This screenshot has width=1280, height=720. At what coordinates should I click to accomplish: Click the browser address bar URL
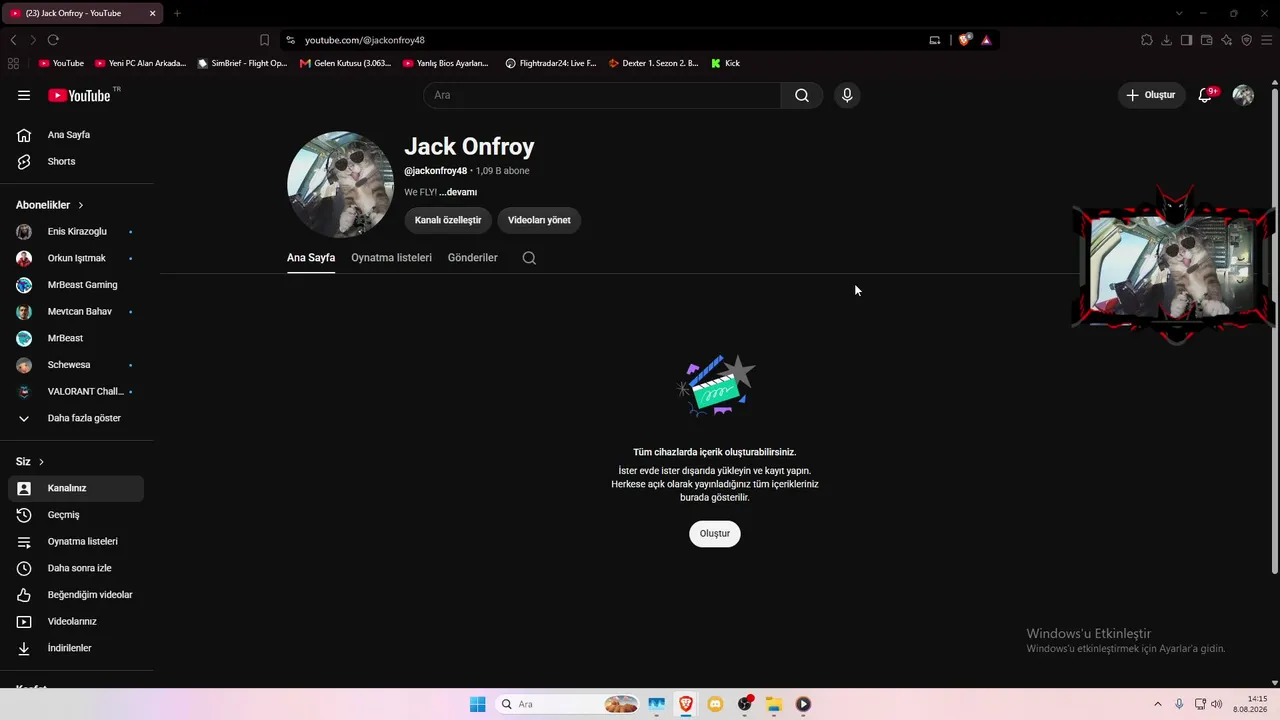click(x=365, y=40)
